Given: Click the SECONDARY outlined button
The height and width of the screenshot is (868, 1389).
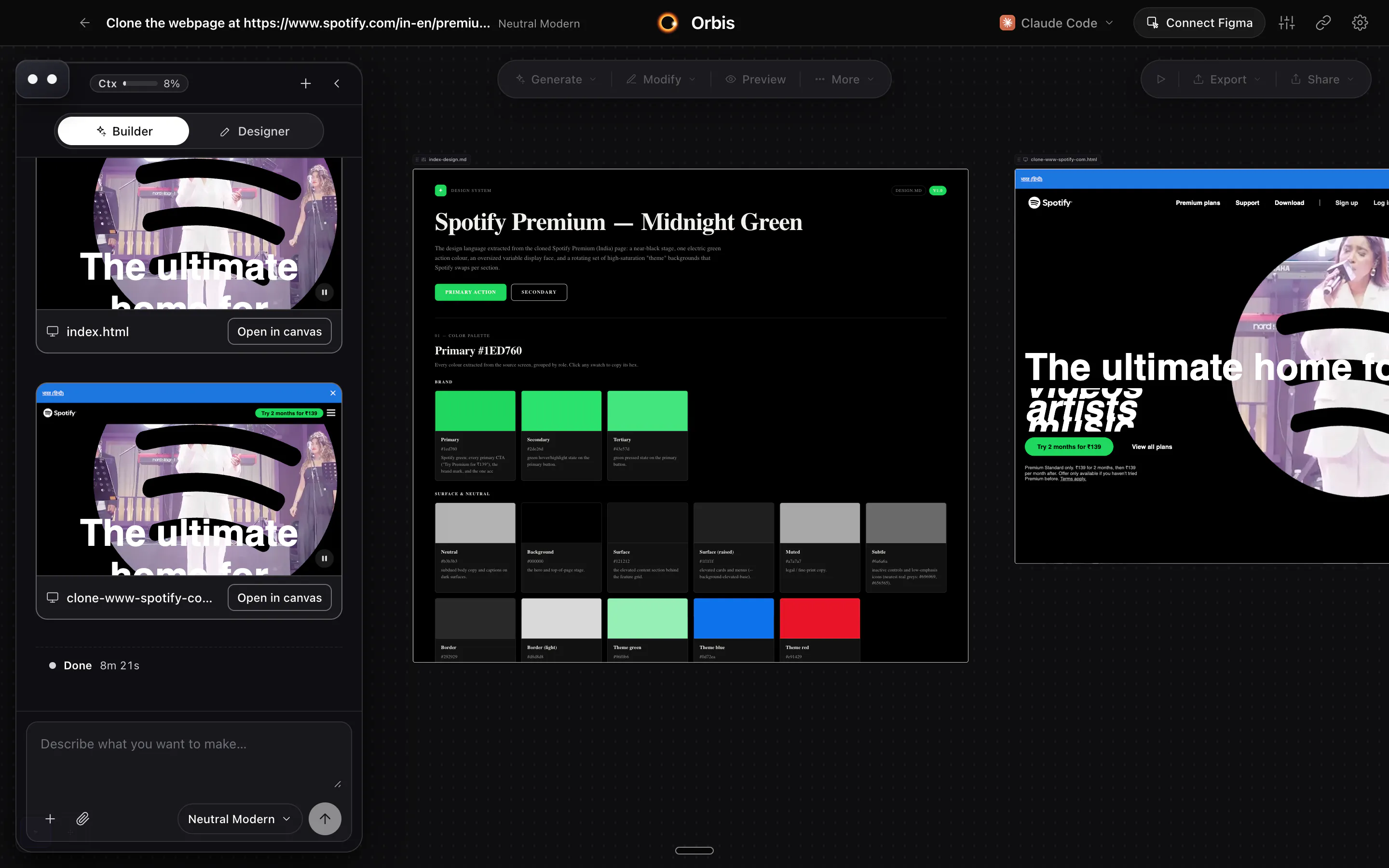Looking at the screenshot, I should (x=539, y=292).
